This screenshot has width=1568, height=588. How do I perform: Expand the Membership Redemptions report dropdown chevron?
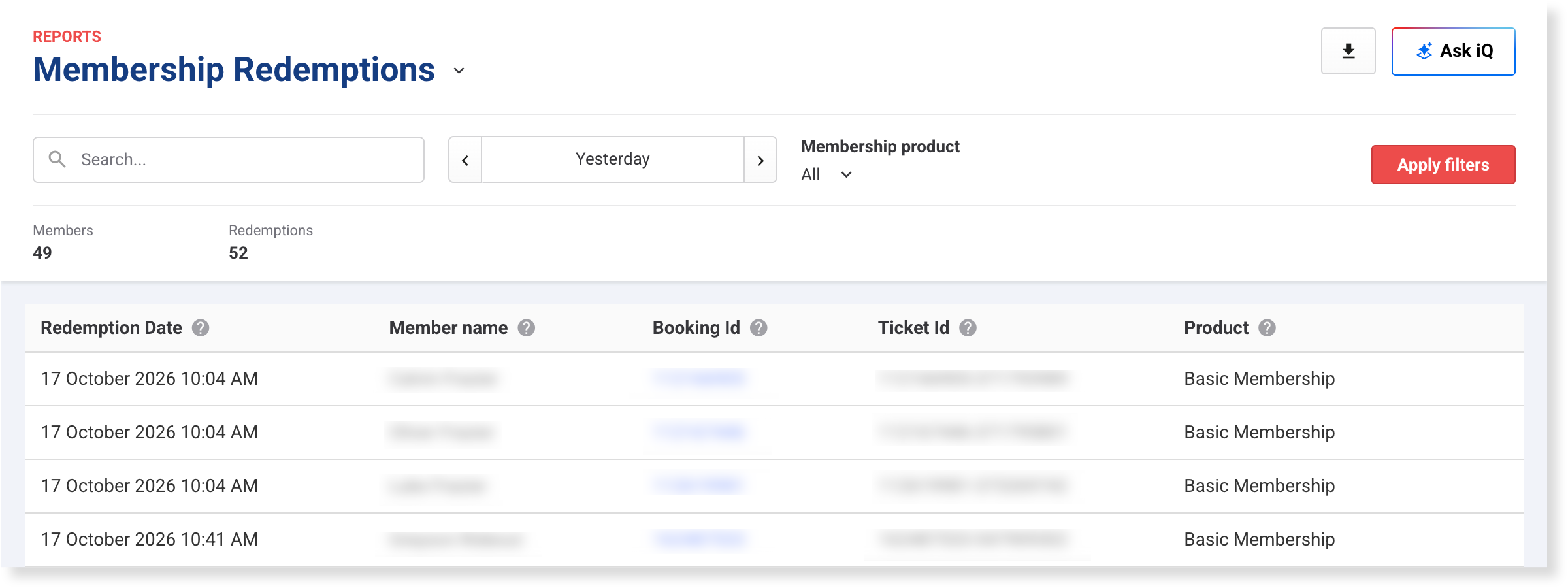tap(459, 71)
